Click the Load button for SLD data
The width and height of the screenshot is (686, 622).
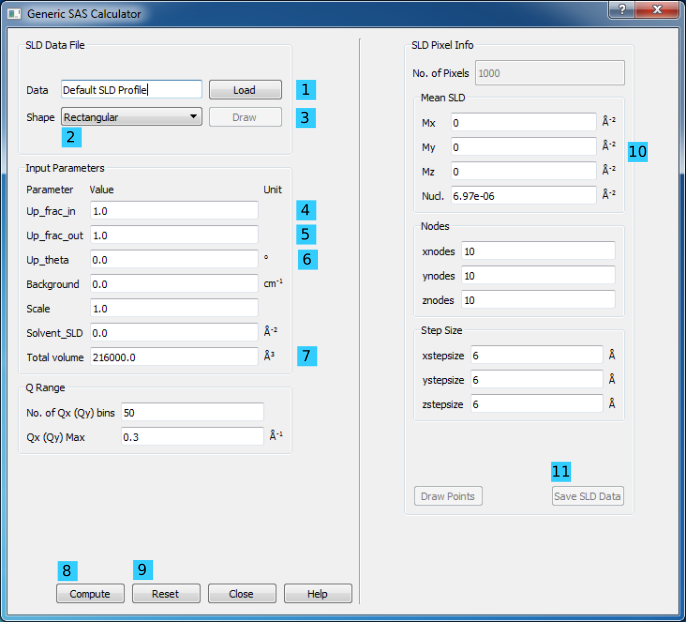[x=245, y=90]
